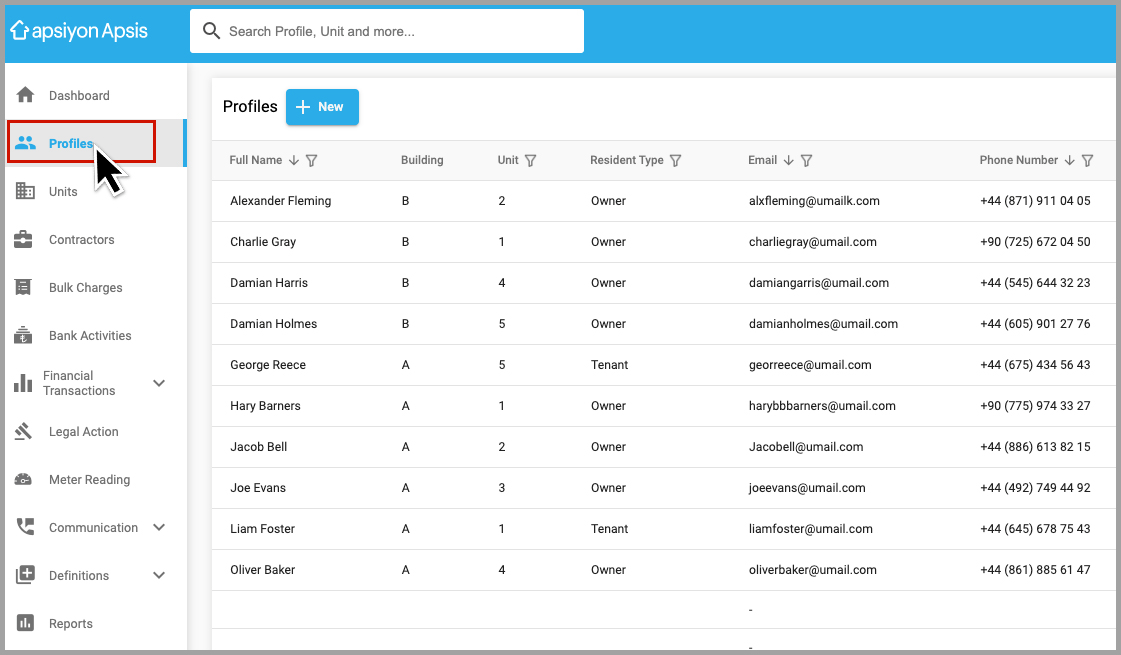The width and height of the screenshot is (1121, 655).
Task: Click the Communication phone icon
Action: click(25, 527)
